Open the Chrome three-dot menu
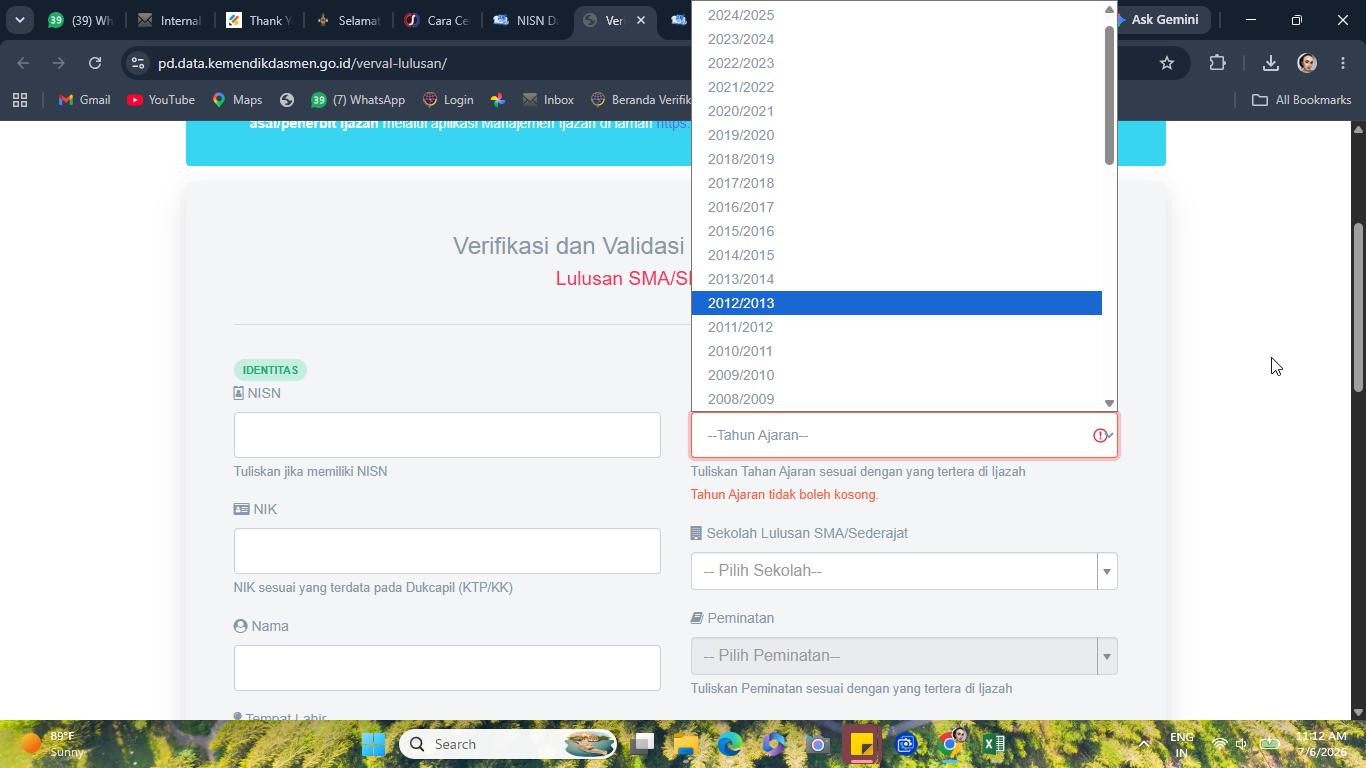This screenshot has width=1366, height=768. point(1343,63)
